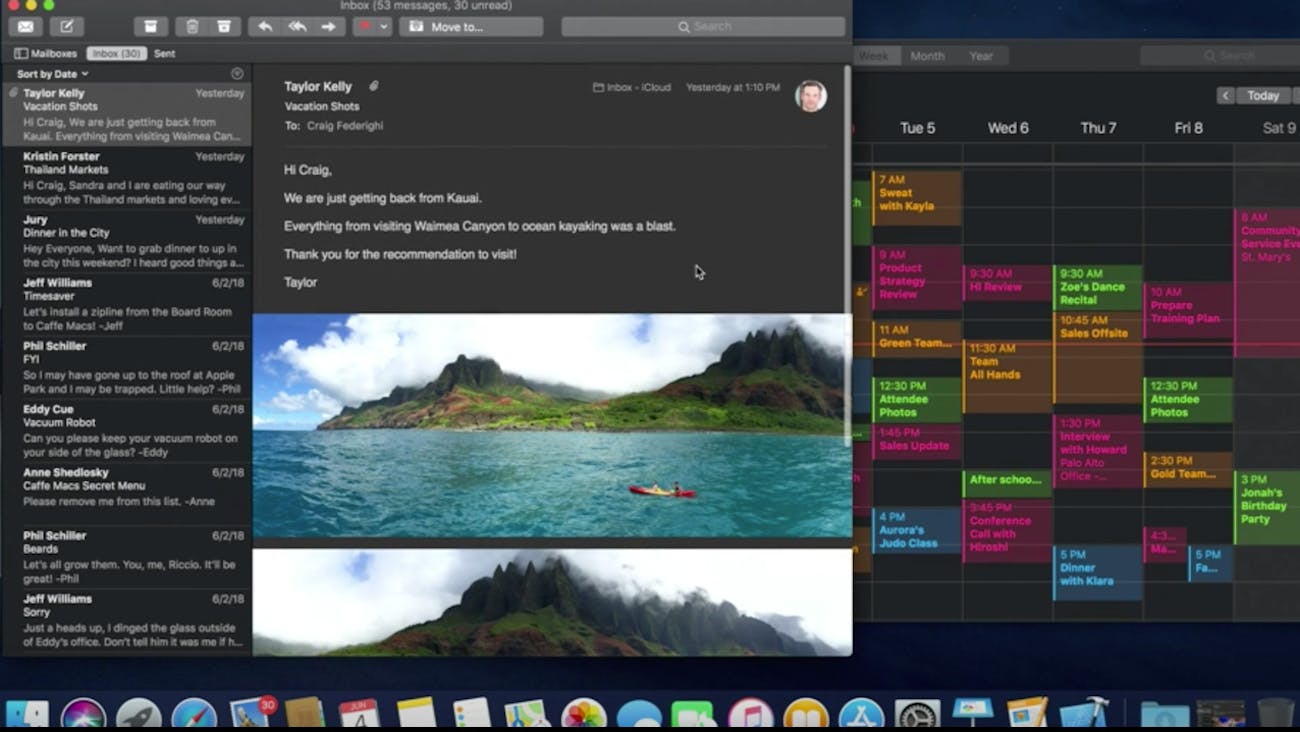1300x732 pixels.
Task: Click the kayak ocean photo attachment
Action: point(552,426)
